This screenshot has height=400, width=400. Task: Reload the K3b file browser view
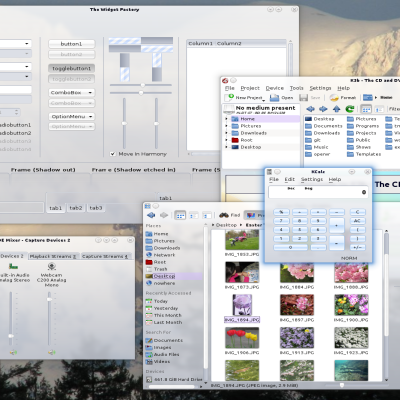[x=350, y=109]
